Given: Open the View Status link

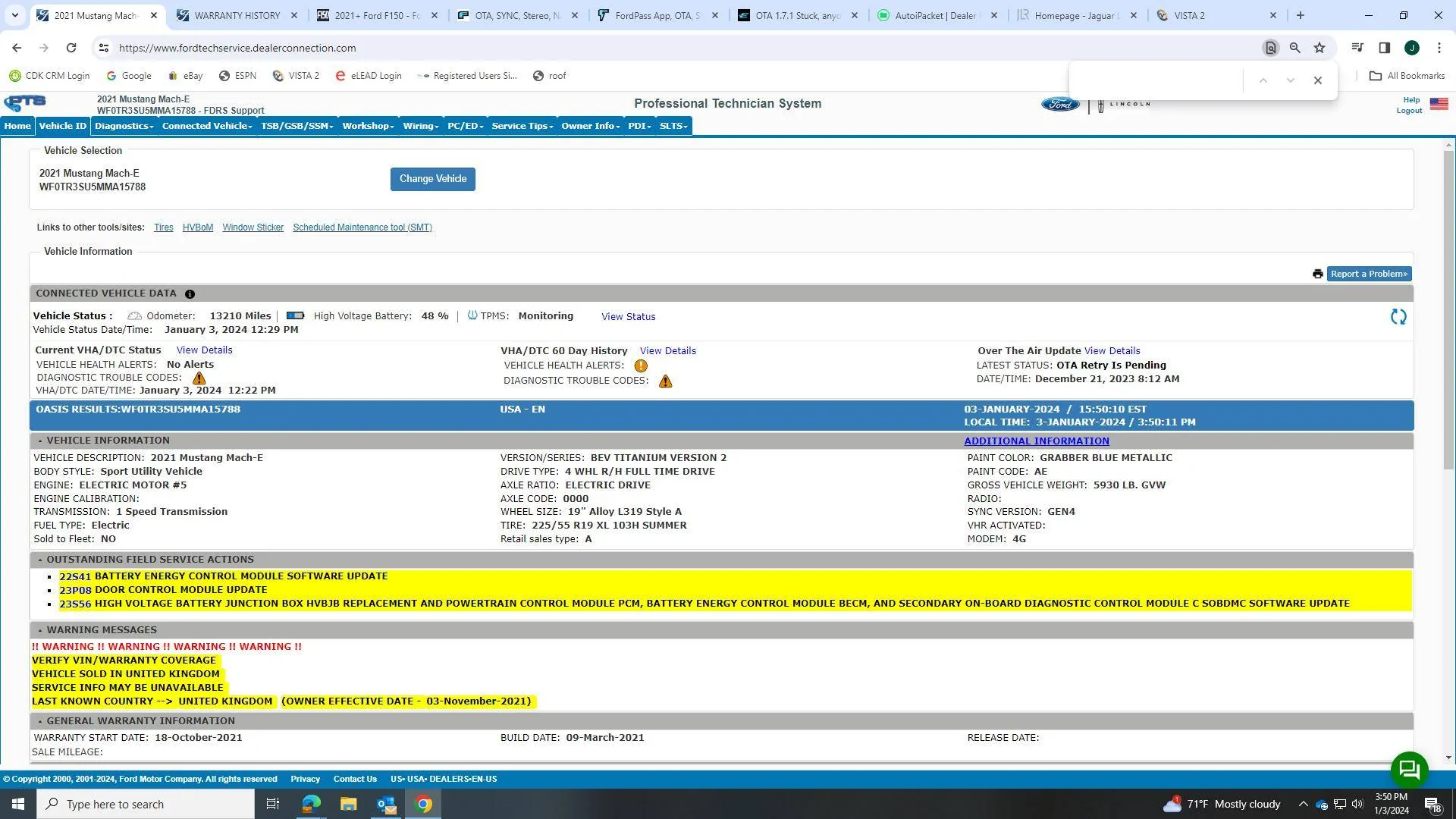Looking at the screenshot, I should click(x=628, y=317).
